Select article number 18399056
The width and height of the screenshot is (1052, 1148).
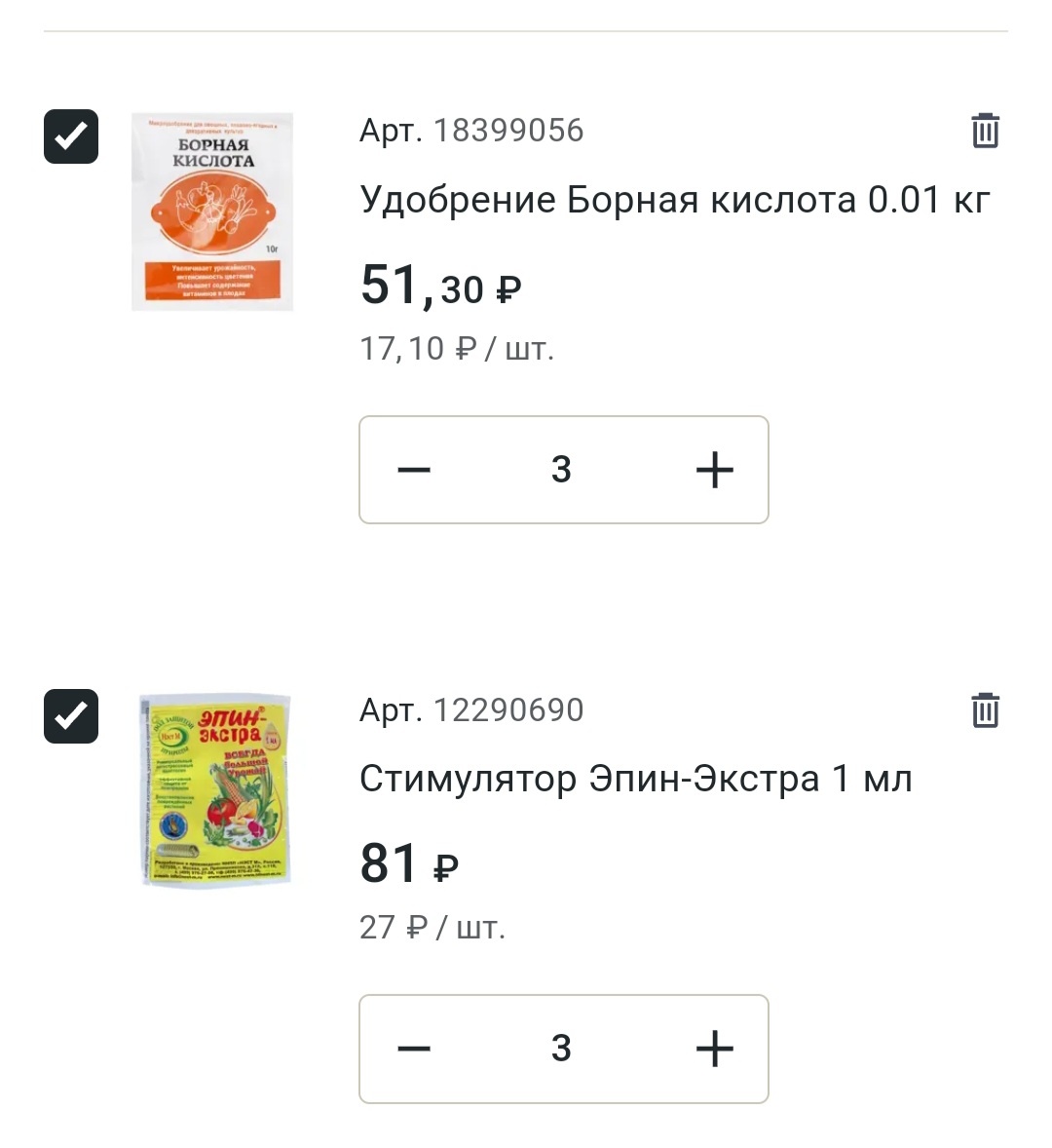coord(507,131)
